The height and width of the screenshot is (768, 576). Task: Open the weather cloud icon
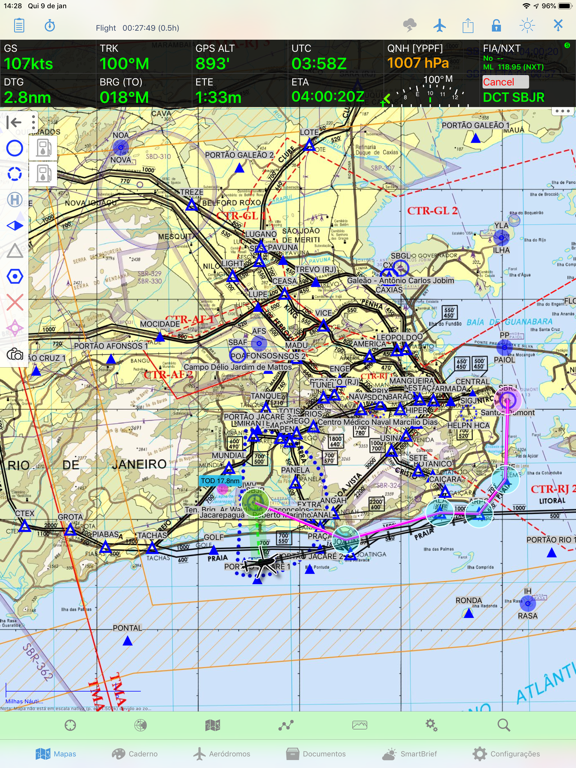409,25
